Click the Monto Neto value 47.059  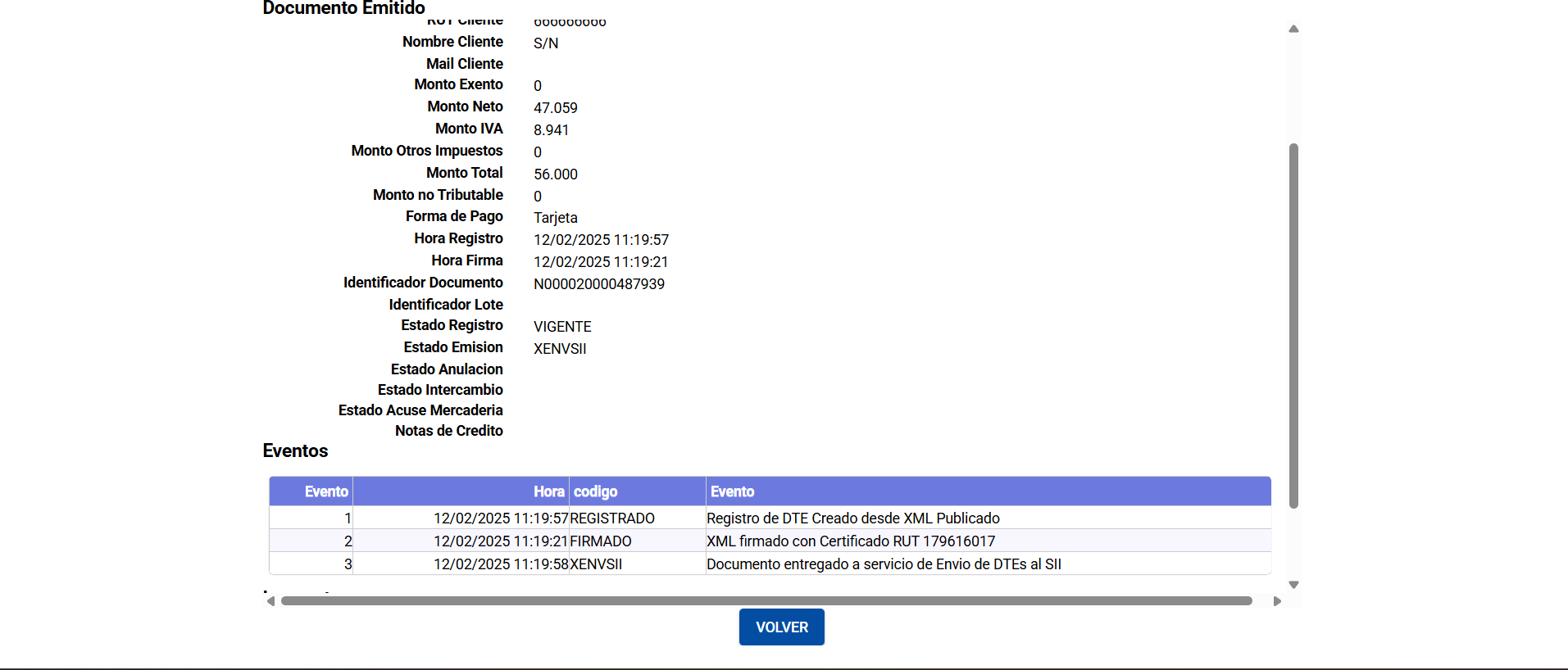(x=556, y=108)
